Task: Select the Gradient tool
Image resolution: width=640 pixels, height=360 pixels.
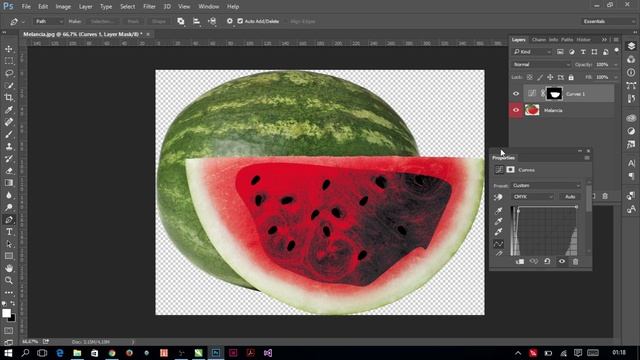Action: point(9,183)
